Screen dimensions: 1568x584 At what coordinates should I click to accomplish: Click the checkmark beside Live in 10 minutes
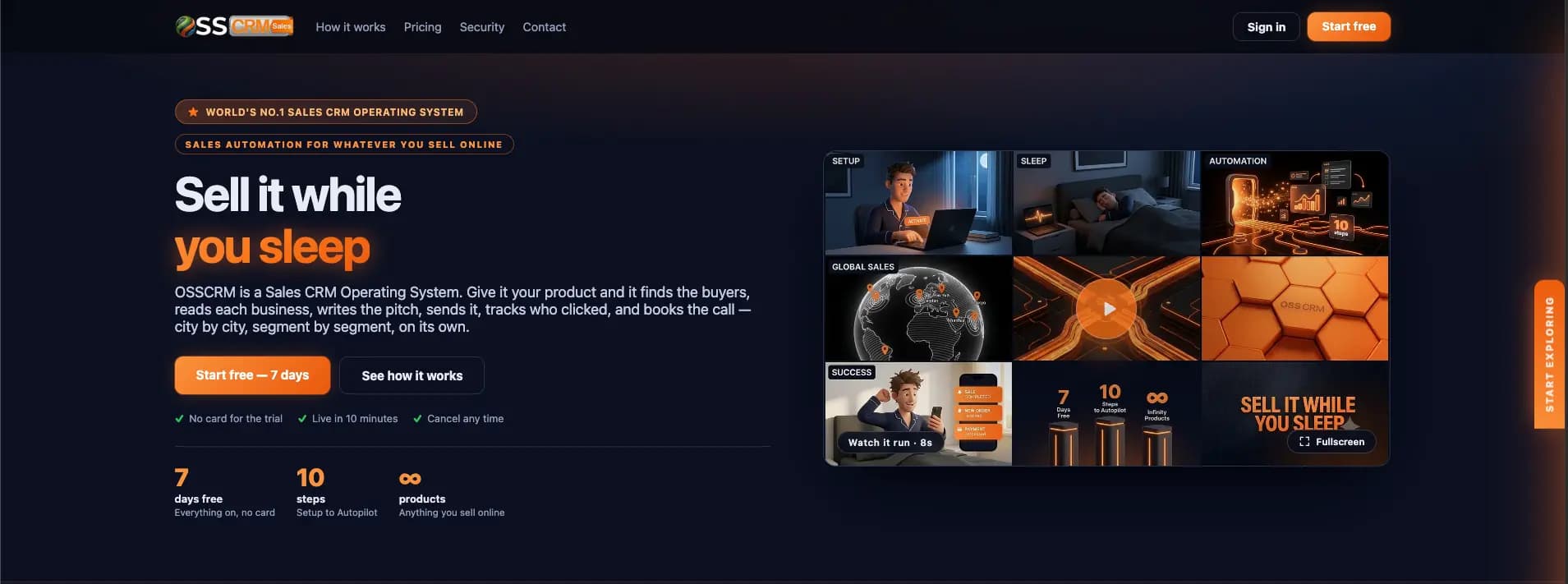[302, 419]
